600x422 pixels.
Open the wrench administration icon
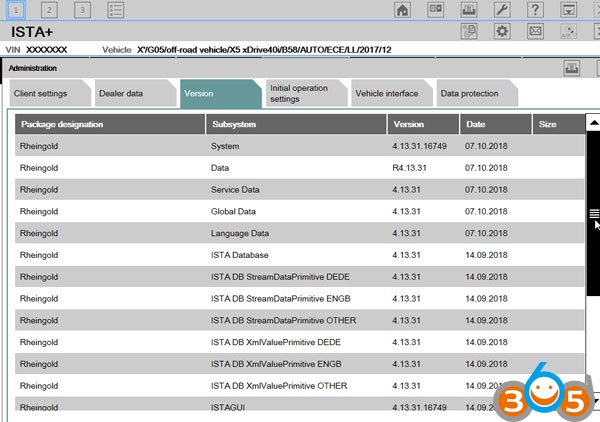point(502,10)
